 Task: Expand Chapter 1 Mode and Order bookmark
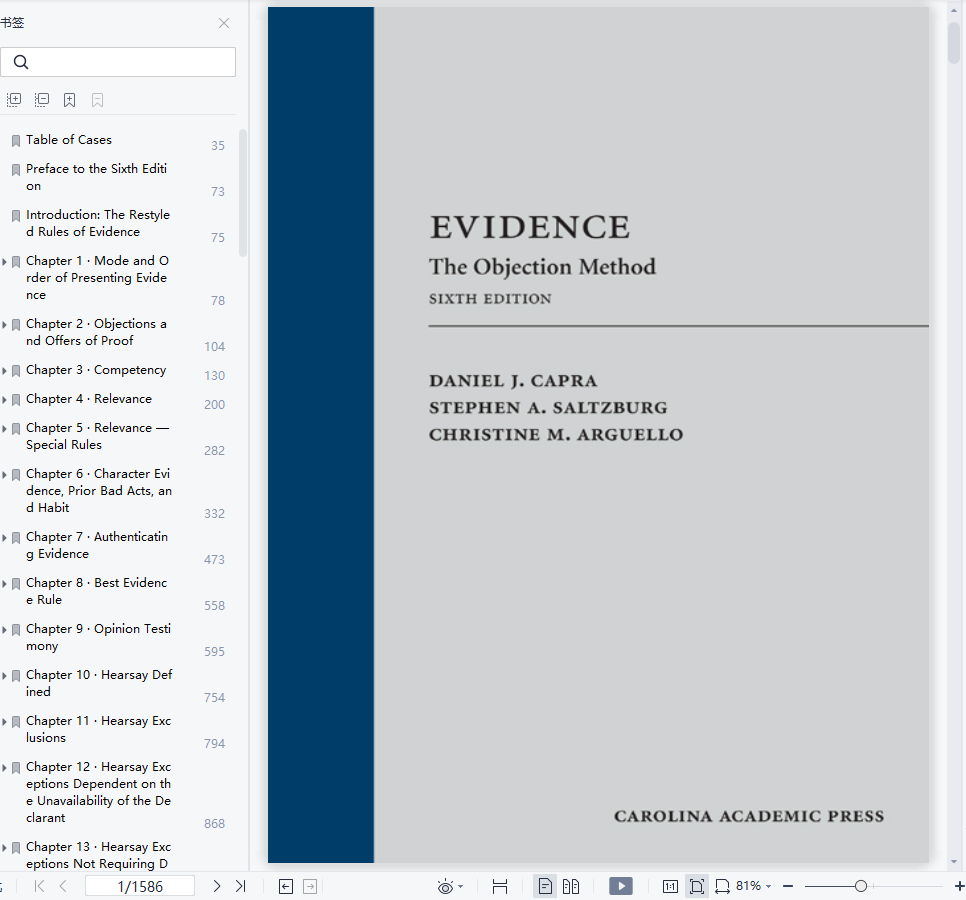tap(4, 262)
